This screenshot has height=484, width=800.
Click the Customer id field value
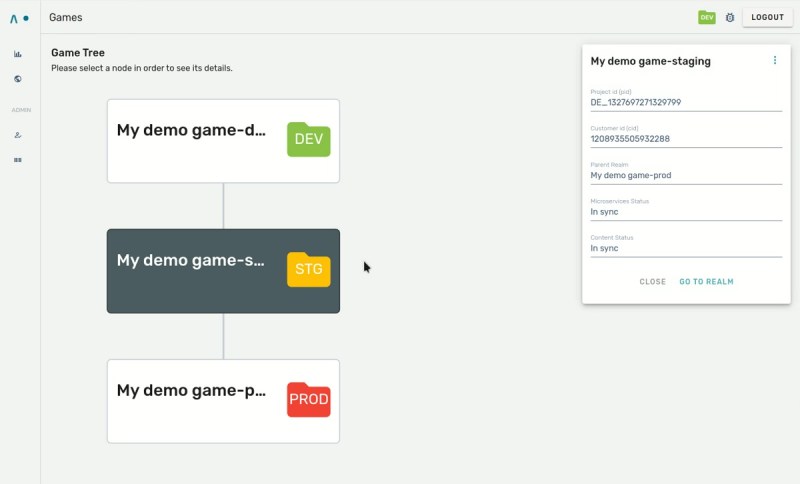pyautogui.click(x=630, y=139)
